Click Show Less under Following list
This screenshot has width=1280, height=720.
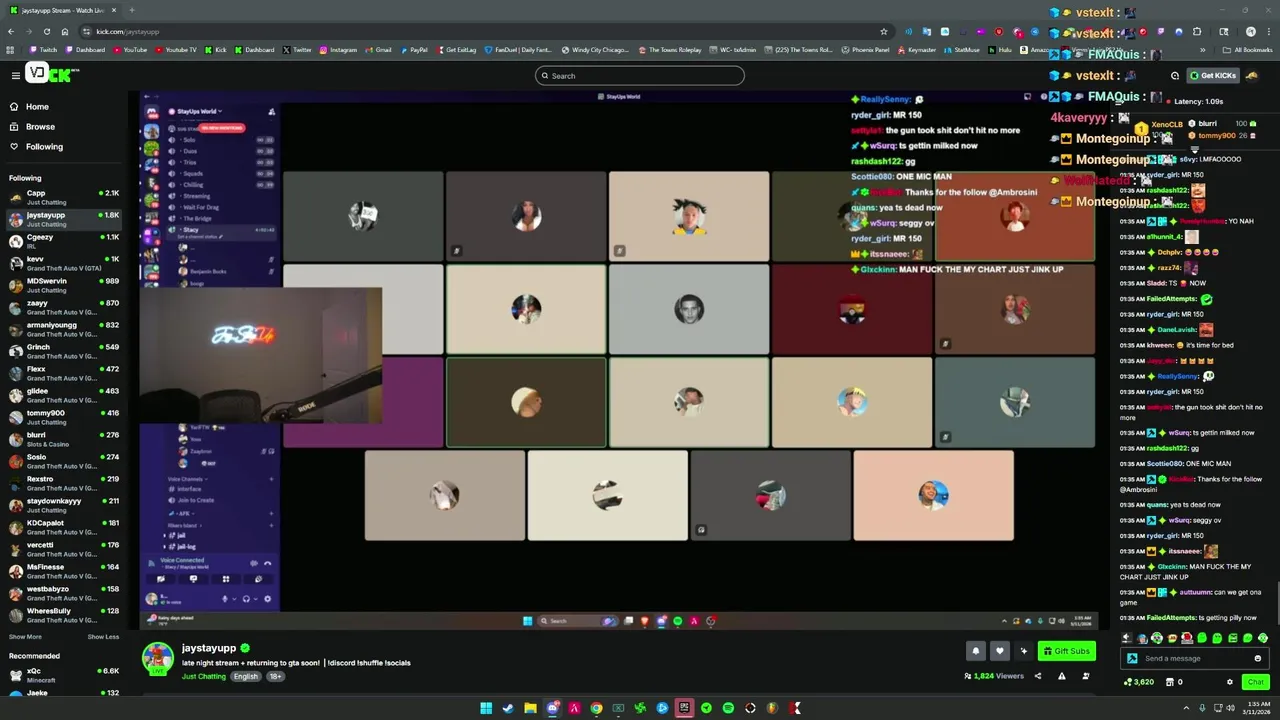coord(103,637)
